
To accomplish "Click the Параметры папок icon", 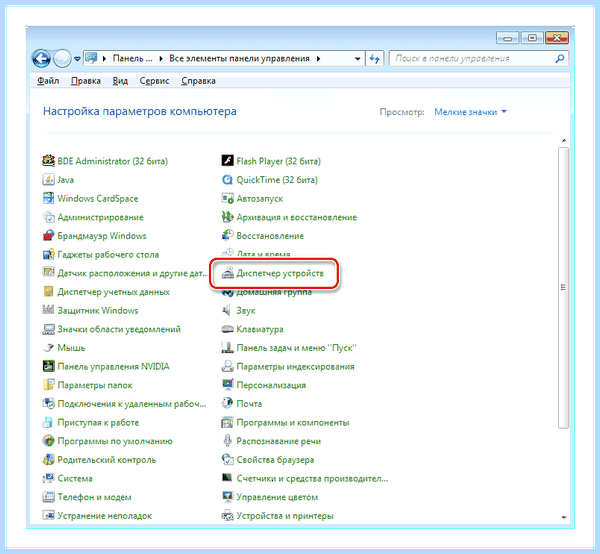I will point(48,385).
